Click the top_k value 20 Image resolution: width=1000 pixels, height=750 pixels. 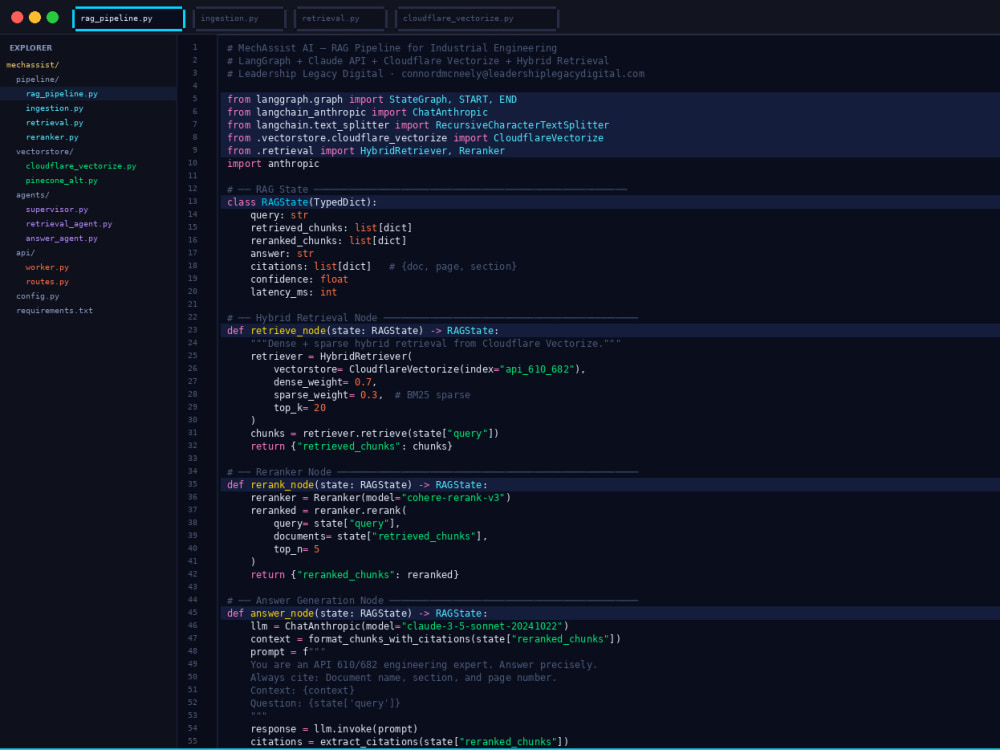[320, 408]
